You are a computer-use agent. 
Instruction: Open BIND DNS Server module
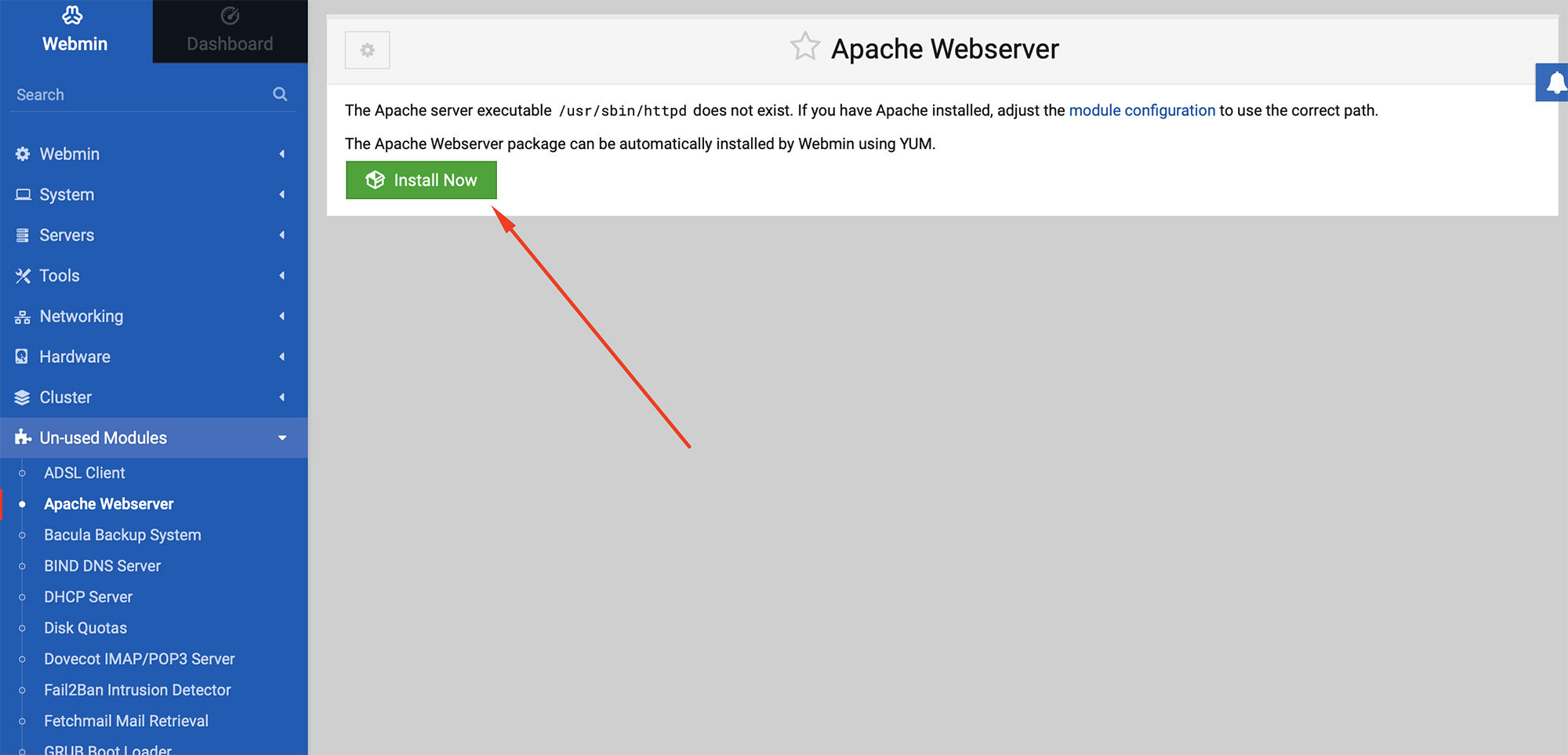pyautogui.click(x=102, y=566)
